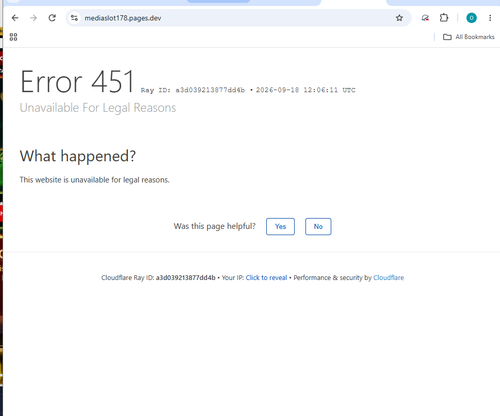
Task: Click the incognito-style toolbar extension icon
Action: (425, 18)
